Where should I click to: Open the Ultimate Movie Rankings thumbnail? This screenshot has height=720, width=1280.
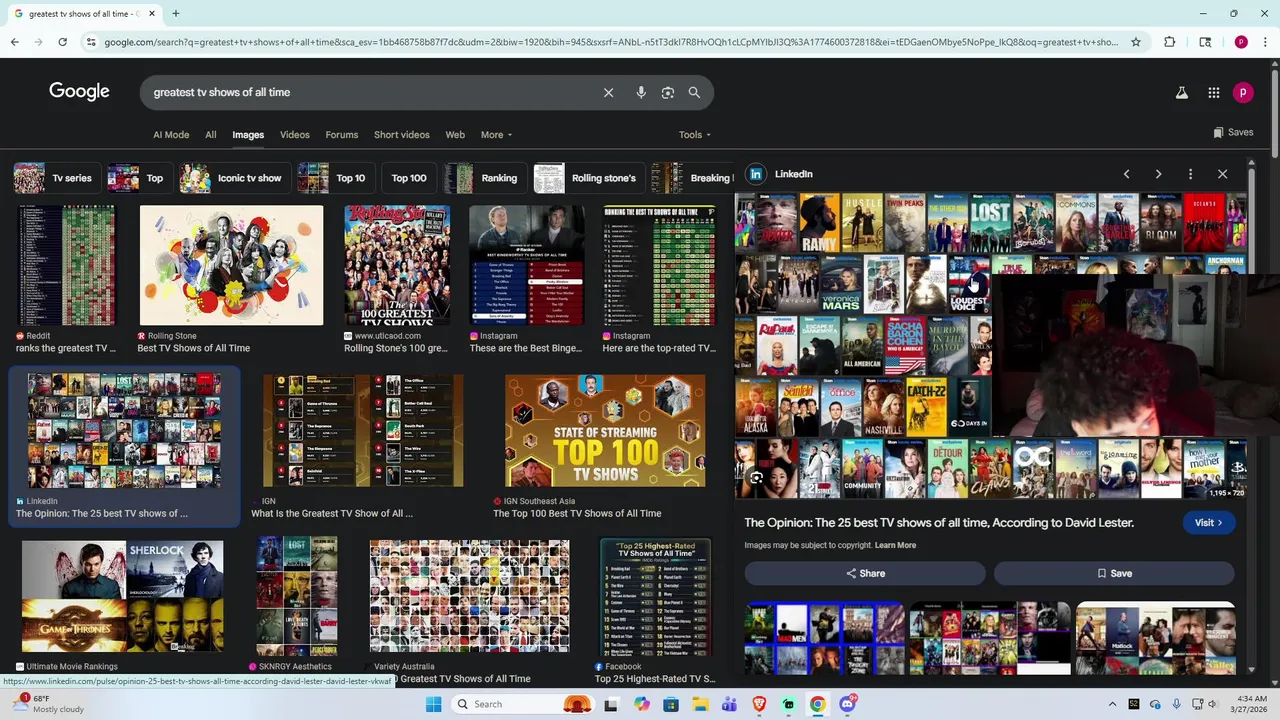point(122,596)
